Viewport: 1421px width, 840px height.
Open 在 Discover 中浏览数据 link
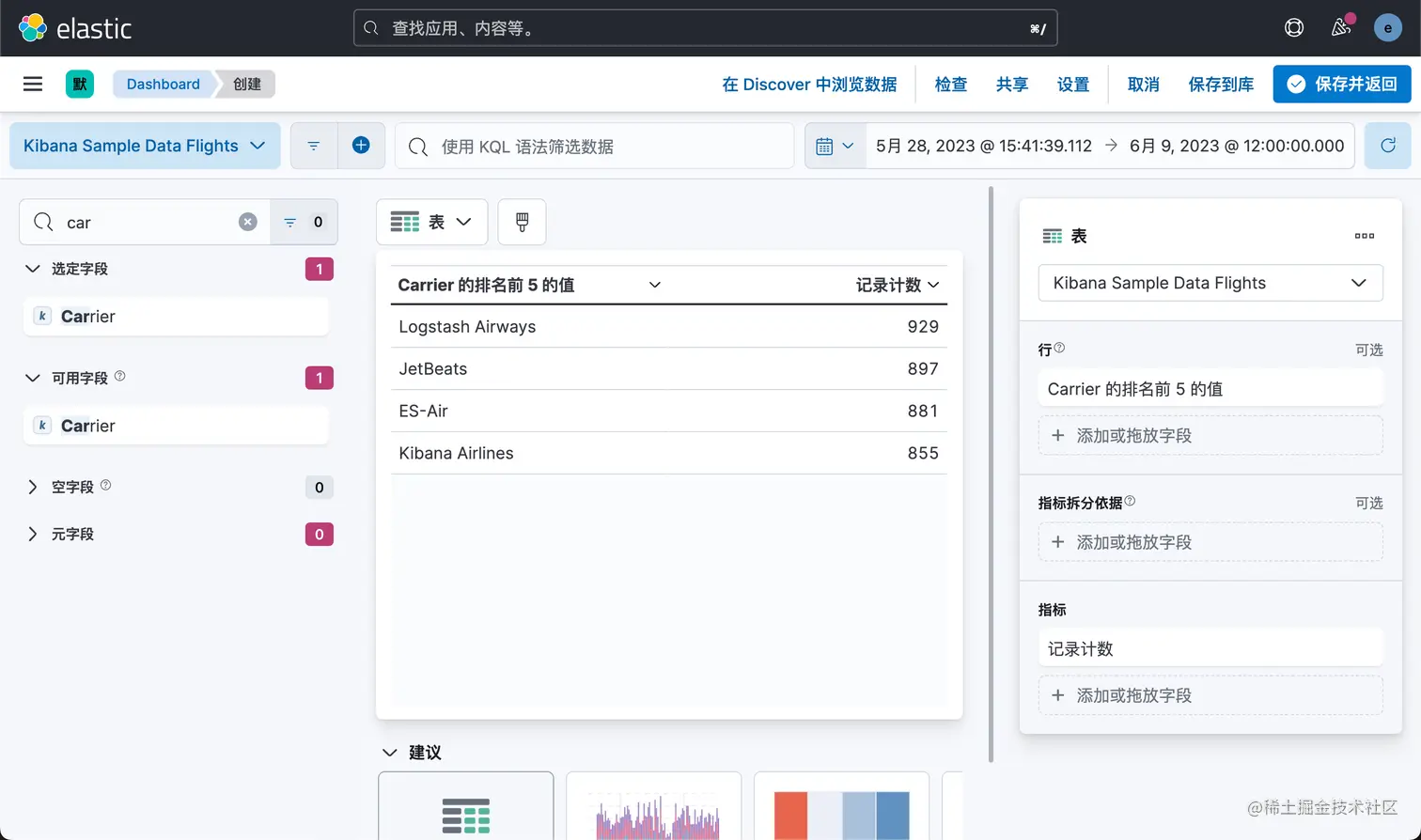click(809, 85)
